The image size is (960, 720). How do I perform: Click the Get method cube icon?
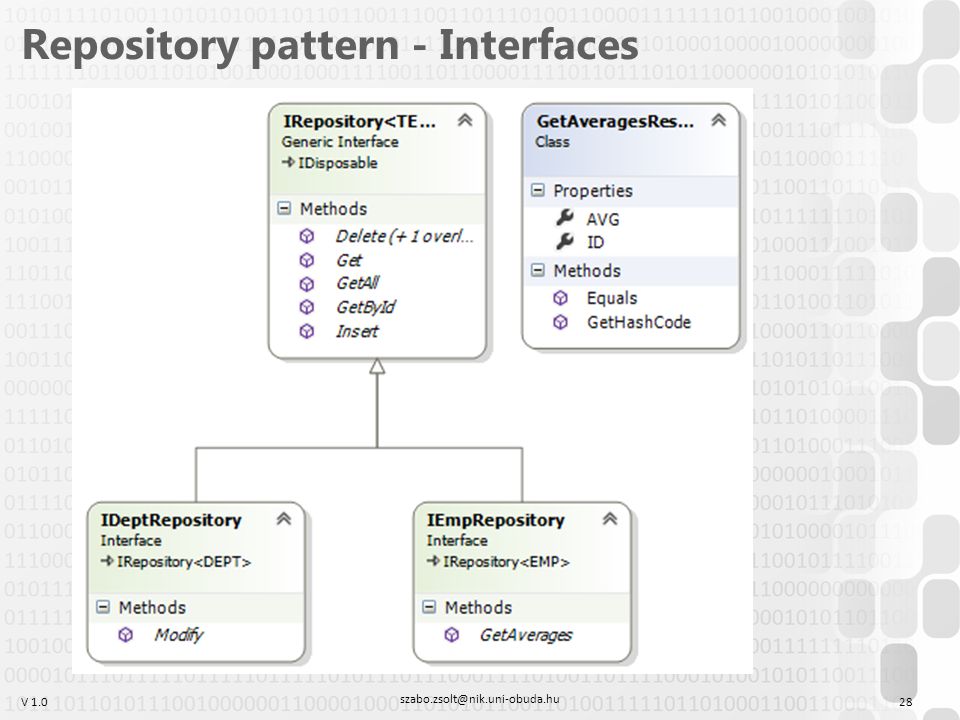pos(307,260)
